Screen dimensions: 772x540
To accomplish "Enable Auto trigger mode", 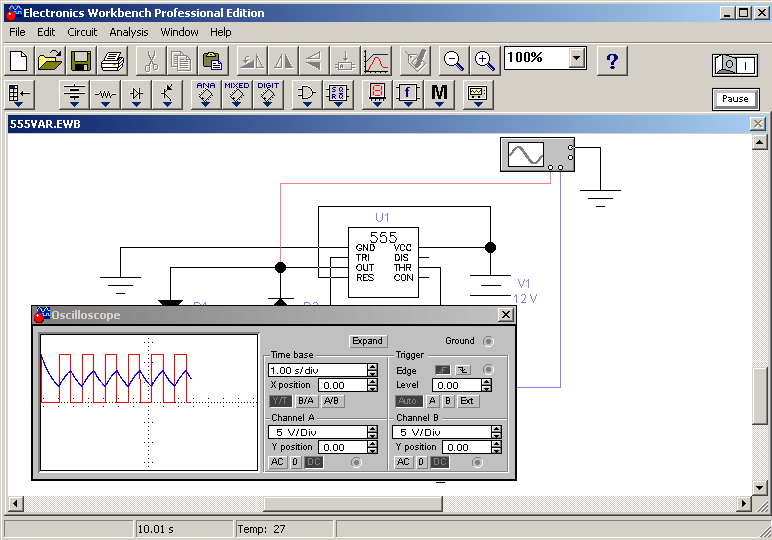I will pyautogui.click(x=409, y=401).
